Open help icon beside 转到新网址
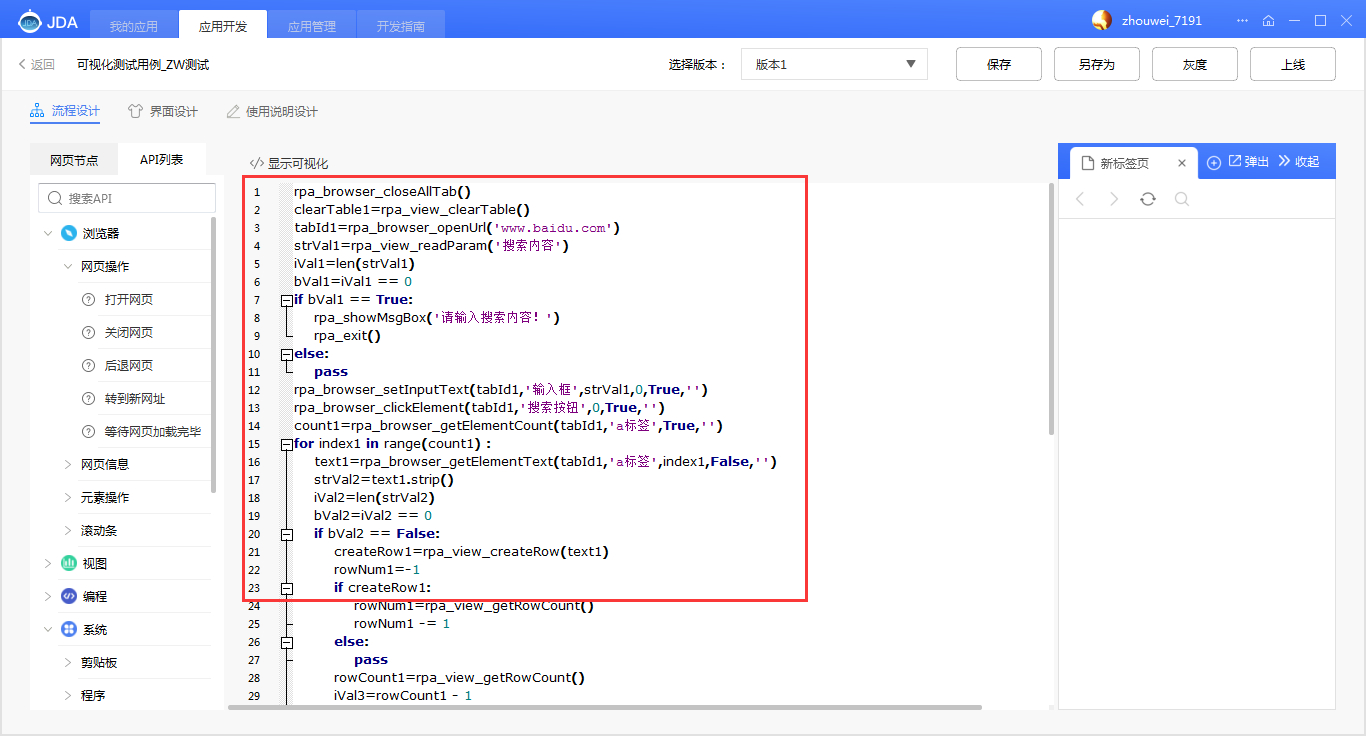Viewport: 1366px width, 736px height. pyautogui.click(x=87, y=398)
